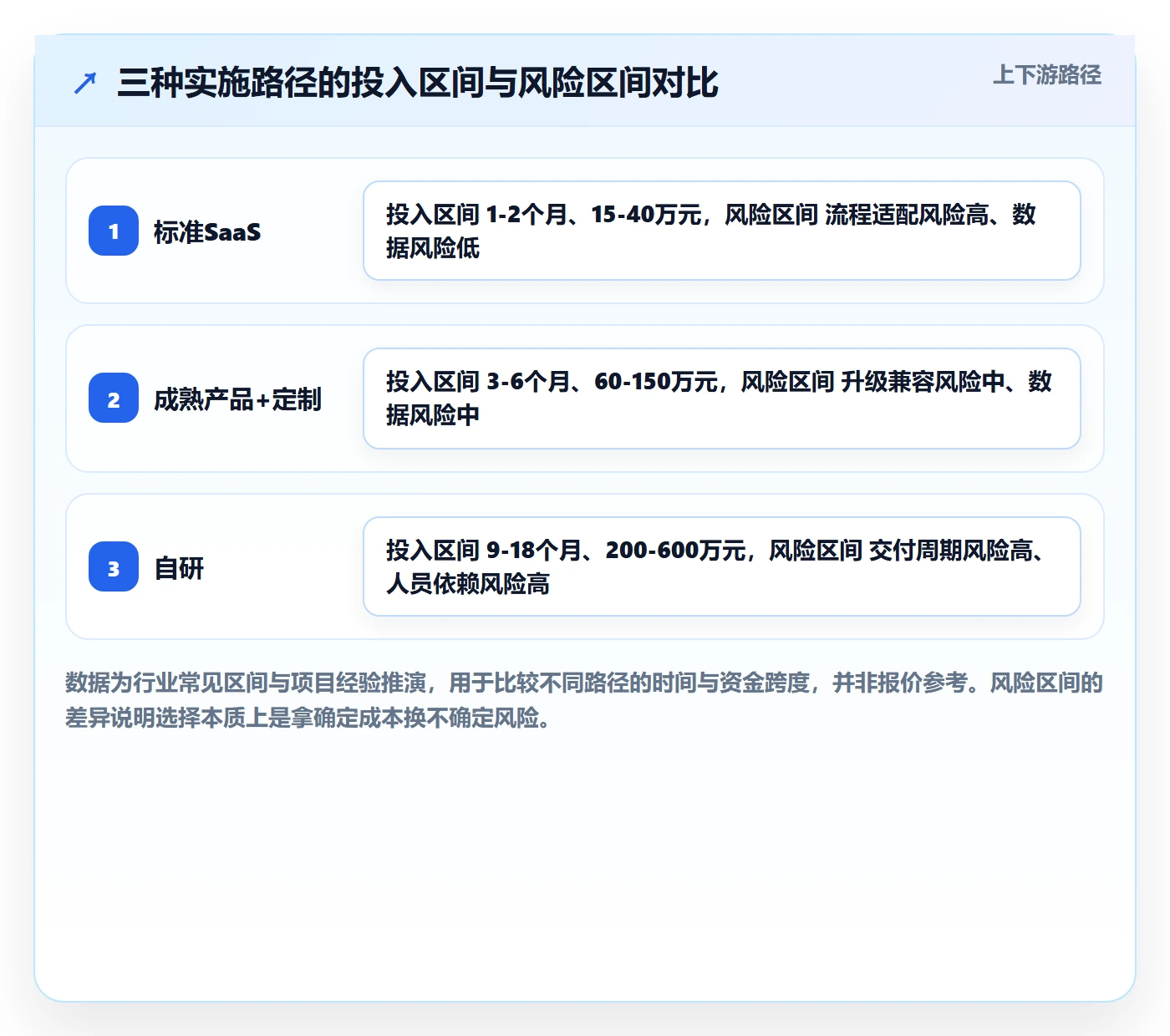Viewport: 1170px width, 1036px height.
Task: Click the number 3 badge for 自研
Action: [x=114, y=566]
